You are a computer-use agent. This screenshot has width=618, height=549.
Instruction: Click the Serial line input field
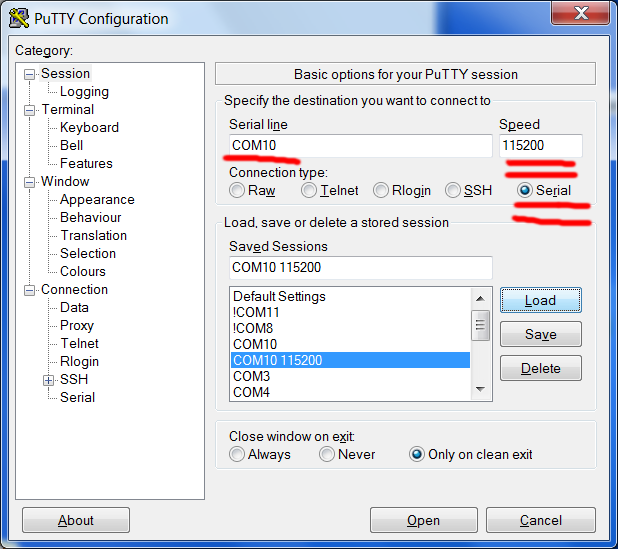pyautogui.click(x=358, y=146)
